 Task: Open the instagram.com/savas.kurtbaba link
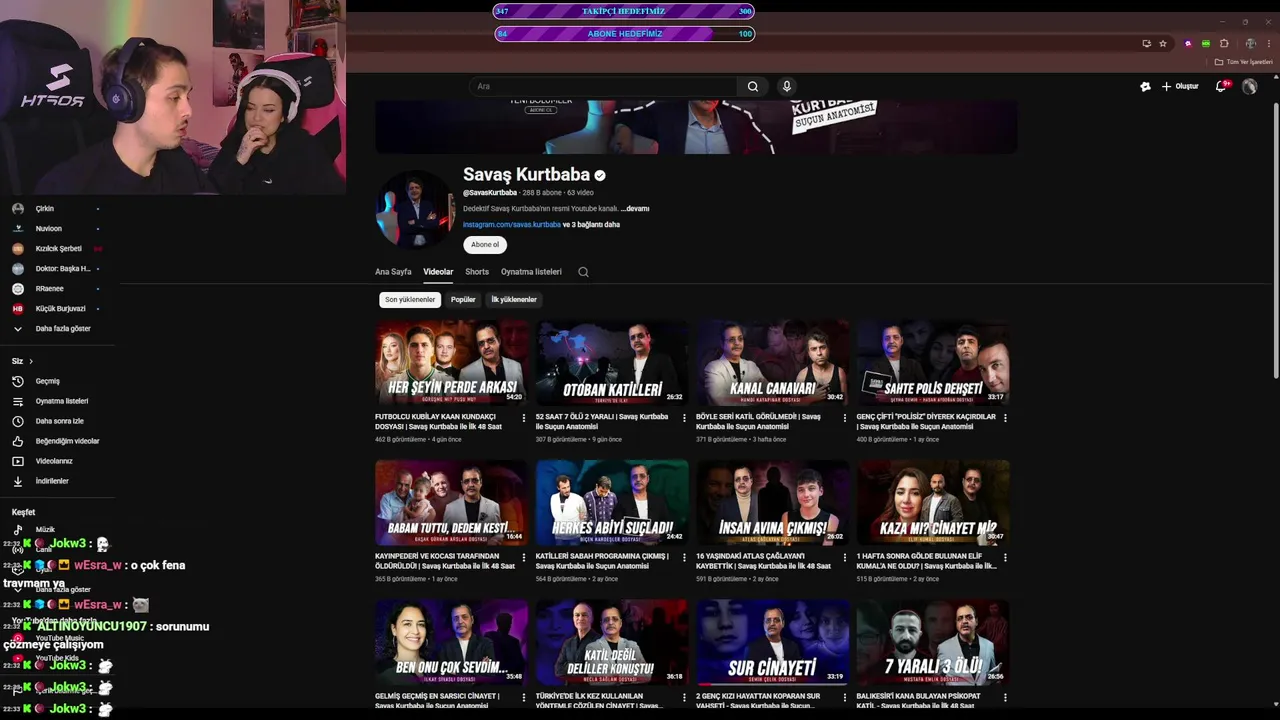[x=512, y=225]
